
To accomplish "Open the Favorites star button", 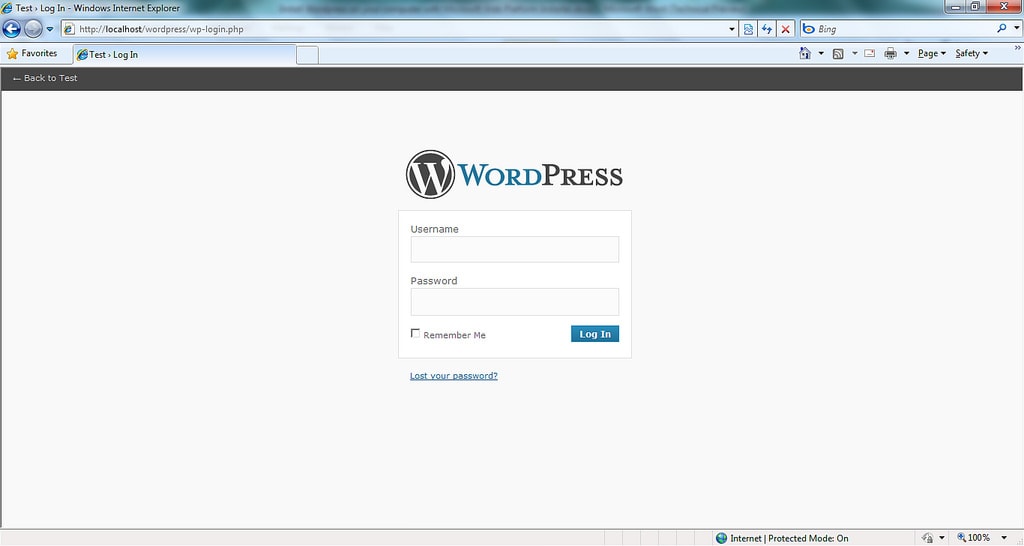I will (x=32, y=54).
